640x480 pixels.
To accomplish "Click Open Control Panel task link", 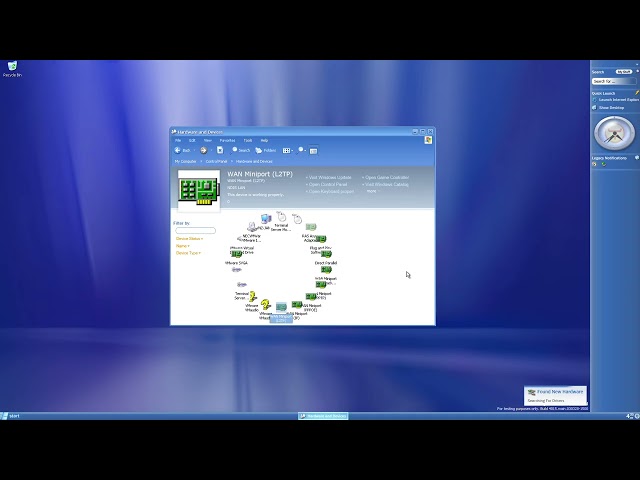I will 328,184.
